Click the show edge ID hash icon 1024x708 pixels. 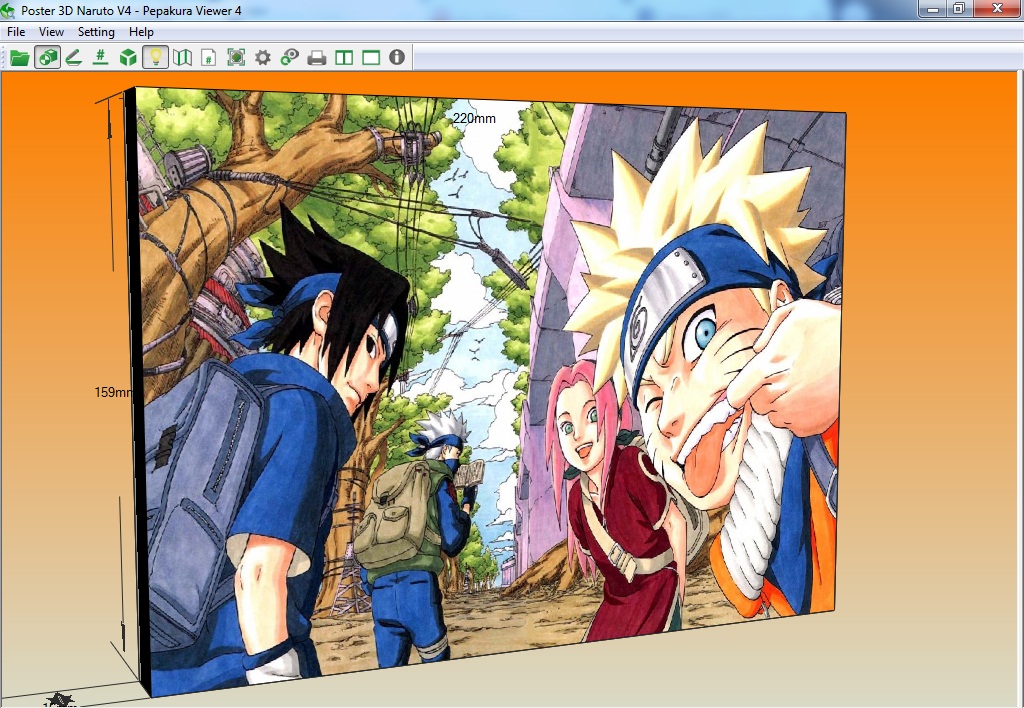(x=101, y=57)
